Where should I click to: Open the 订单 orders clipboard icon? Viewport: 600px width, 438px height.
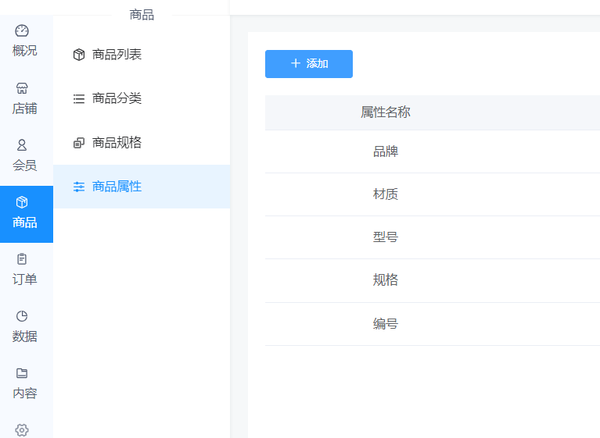22,259
